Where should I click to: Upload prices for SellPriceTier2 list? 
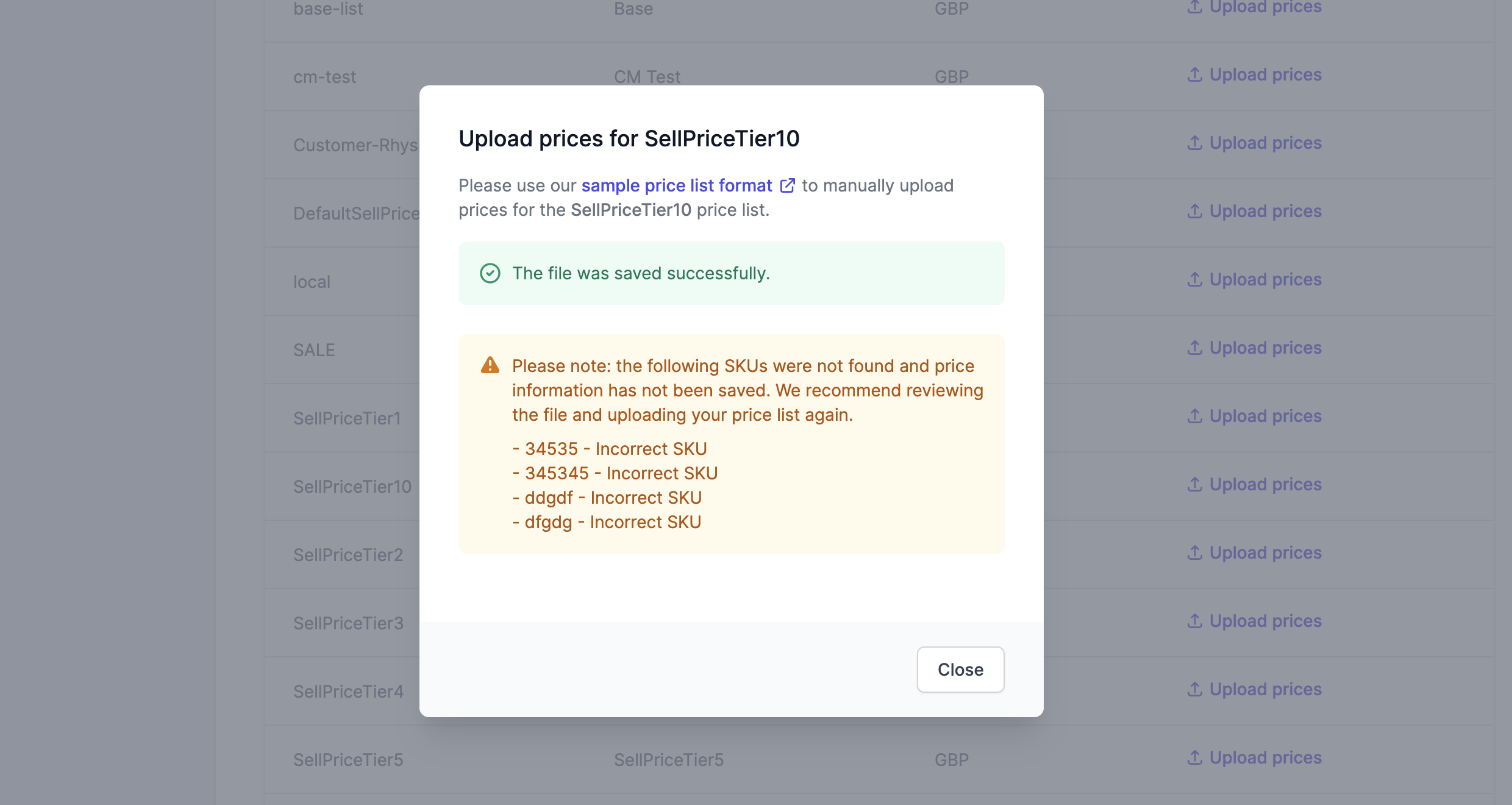point(1255,553)
